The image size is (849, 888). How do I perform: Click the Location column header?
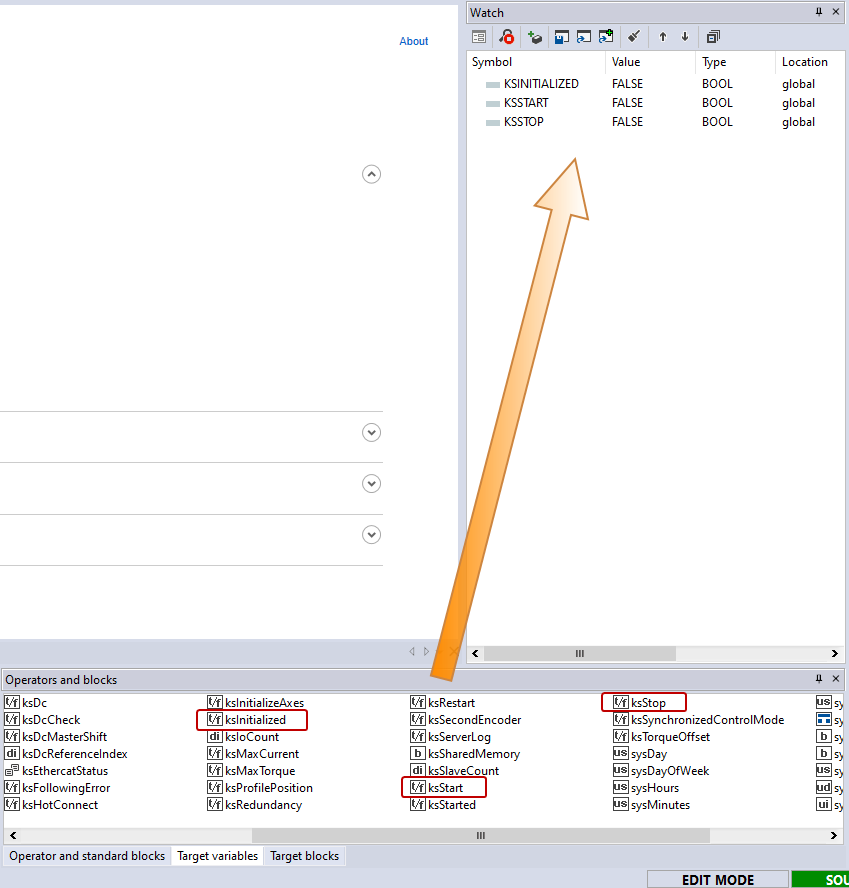(x=810, y=62)
